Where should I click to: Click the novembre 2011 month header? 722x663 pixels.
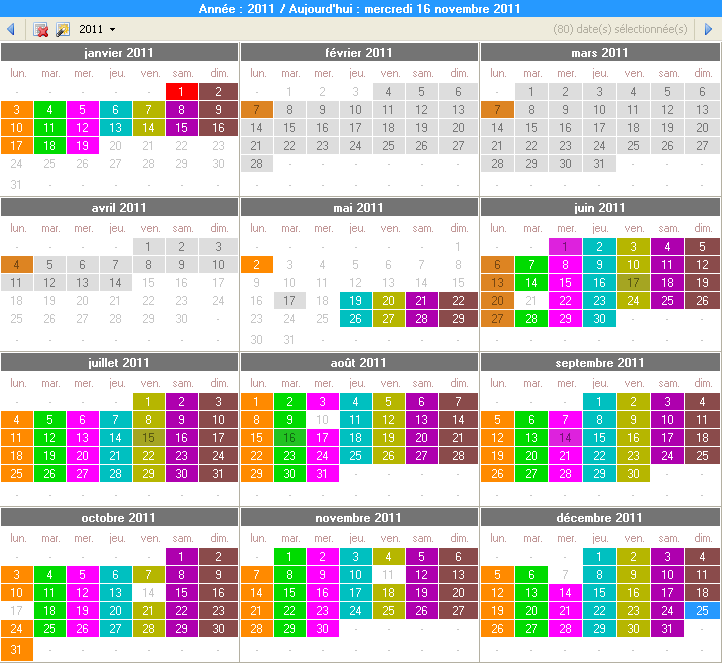tap(359, 518)
